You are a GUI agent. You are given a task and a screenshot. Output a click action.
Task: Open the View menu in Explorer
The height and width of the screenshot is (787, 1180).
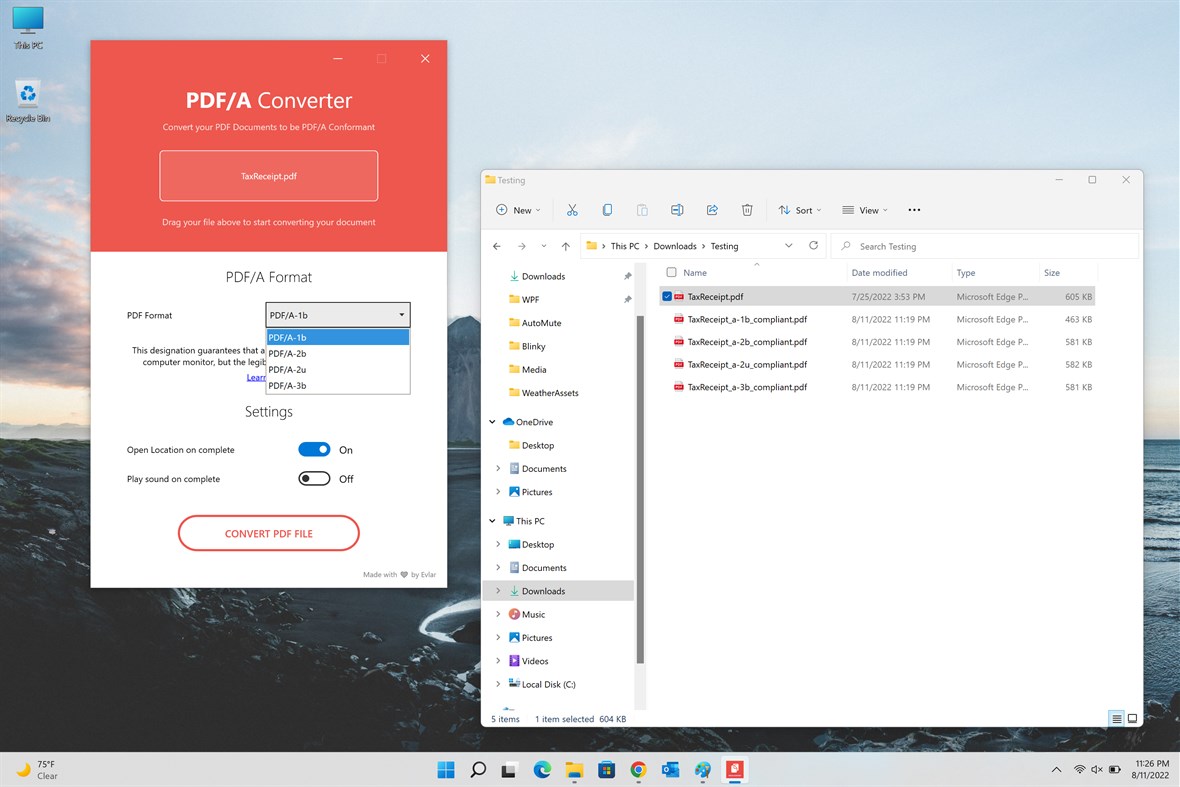click(864, 210)
